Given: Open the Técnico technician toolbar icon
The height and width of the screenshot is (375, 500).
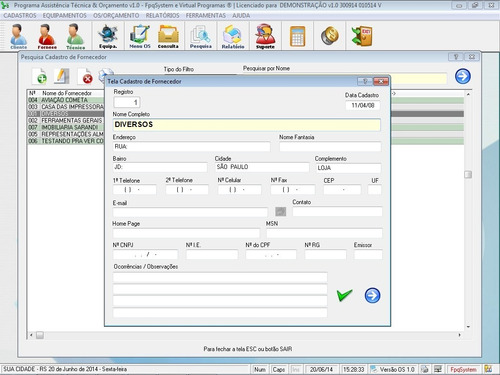Looking at the screenshot, I should point(75,36).
